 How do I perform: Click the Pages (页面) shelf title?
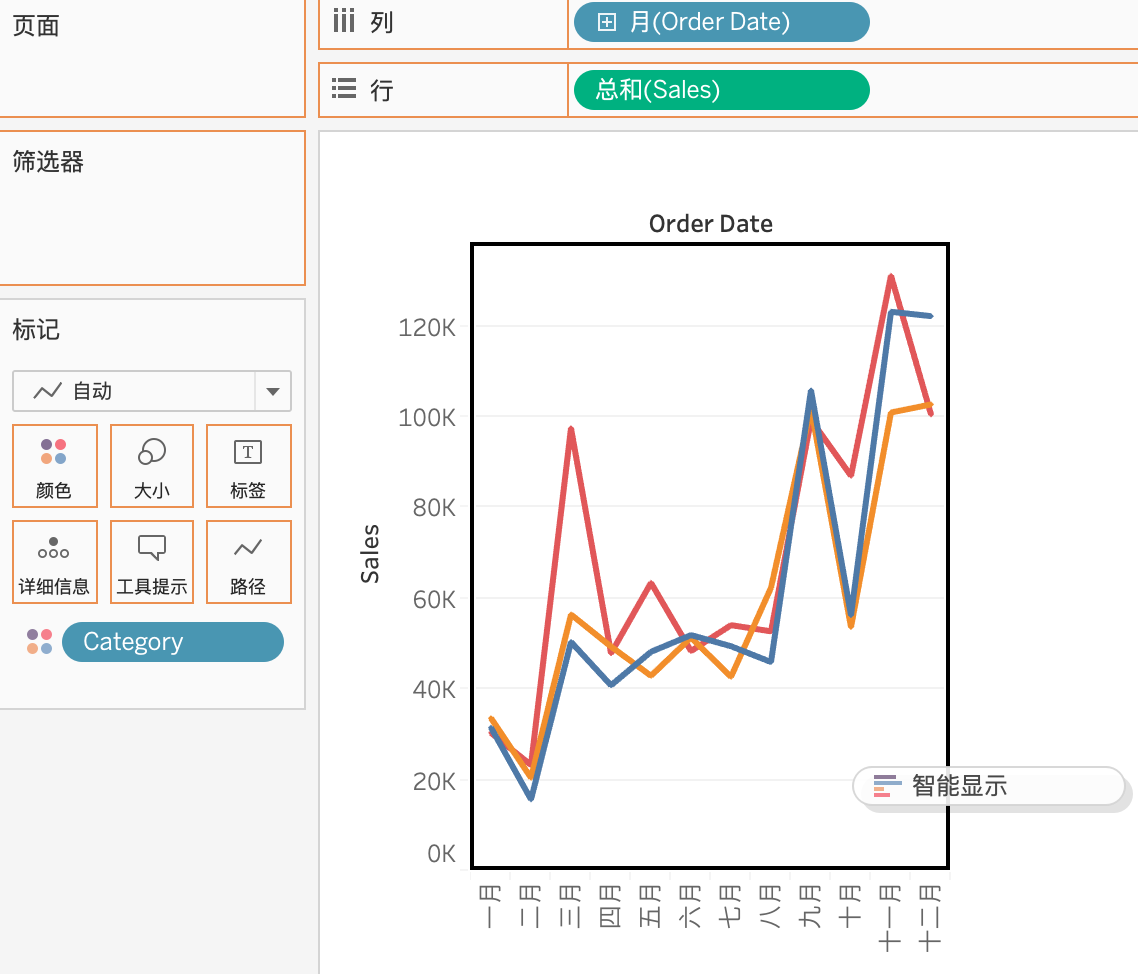click(36, 25)
